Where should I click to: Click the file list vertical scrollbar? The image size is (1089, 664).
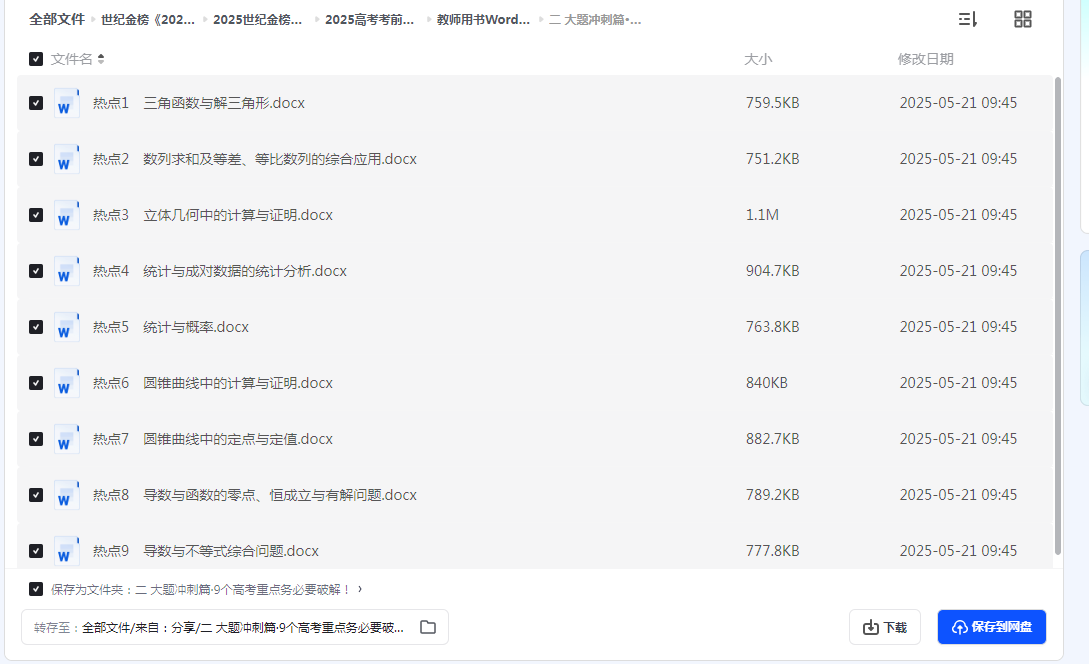click(1058, 315)
